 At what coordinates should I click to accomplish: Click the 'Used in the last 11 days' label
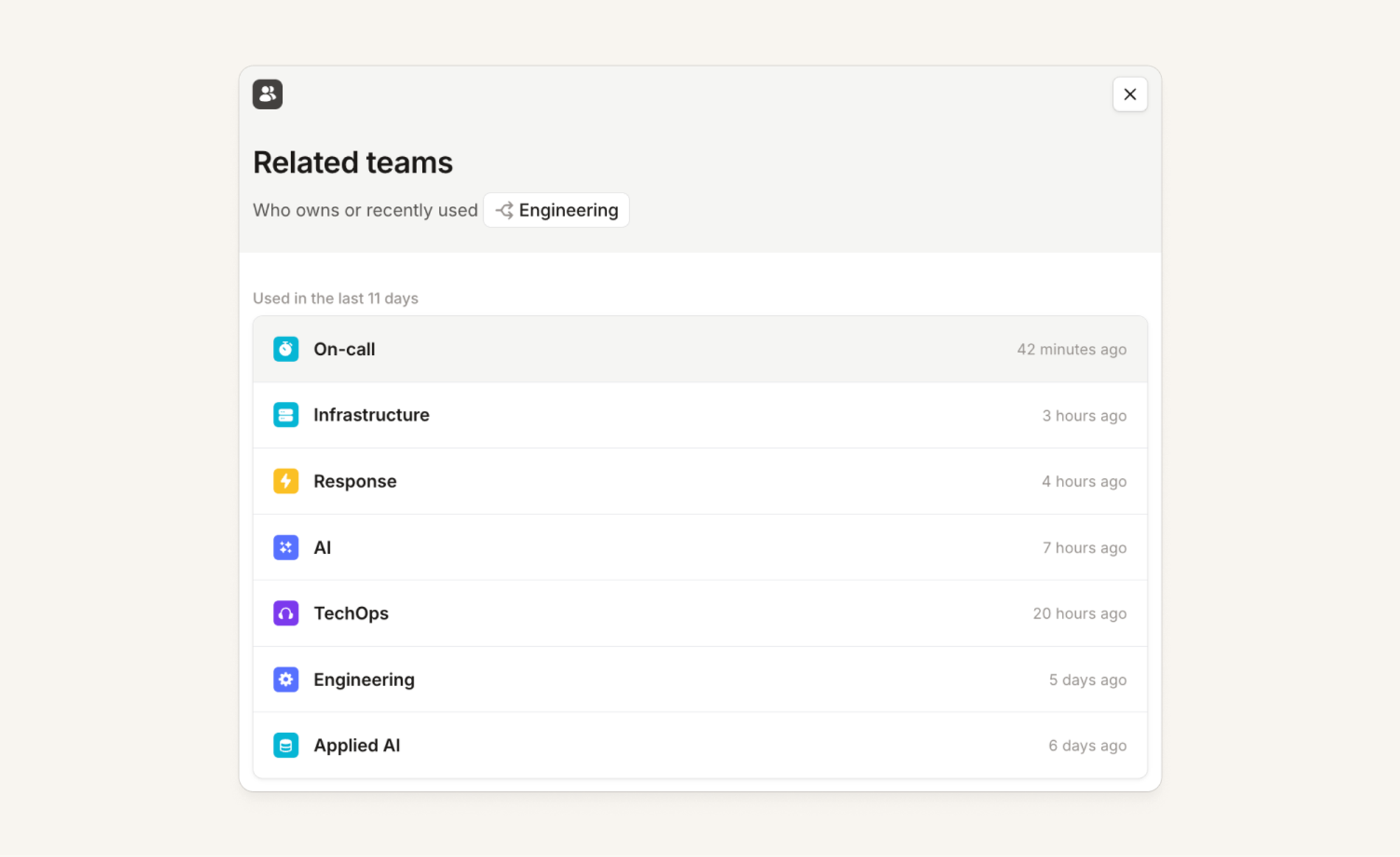pos(335,298)
